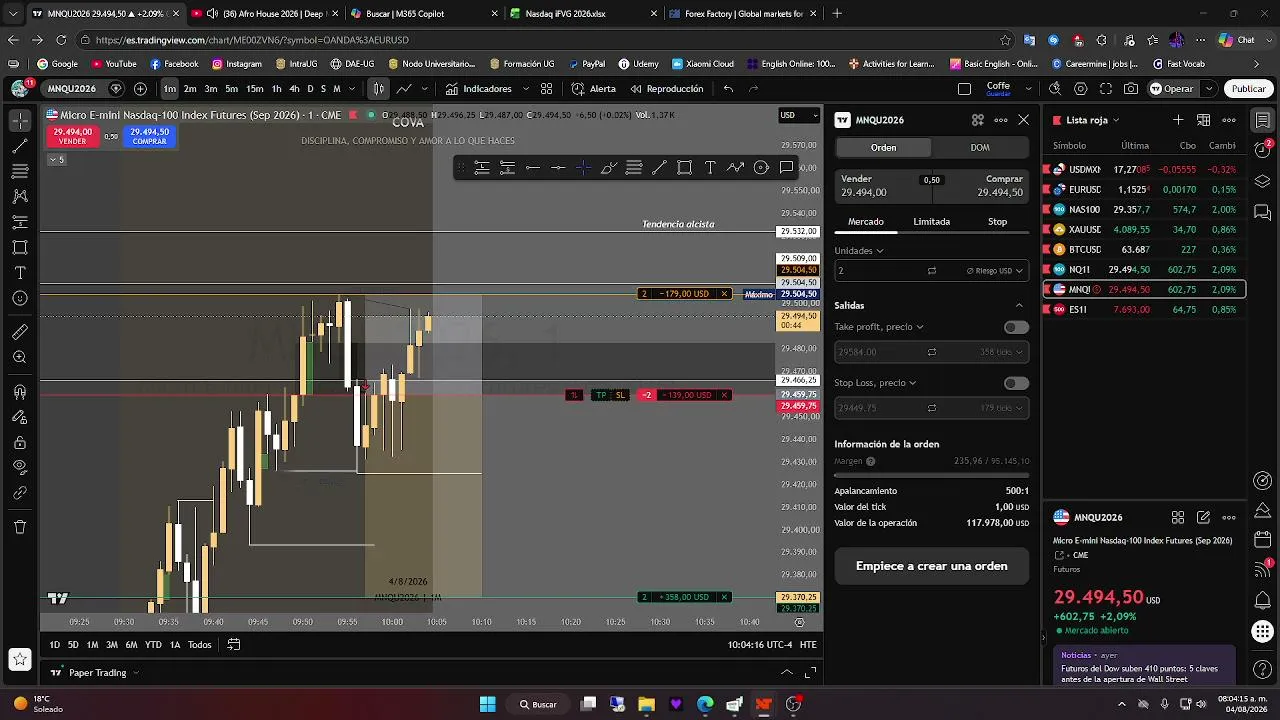Open order panel settings grid icon
Screen dimensions: 1280x720
(977, 120)
